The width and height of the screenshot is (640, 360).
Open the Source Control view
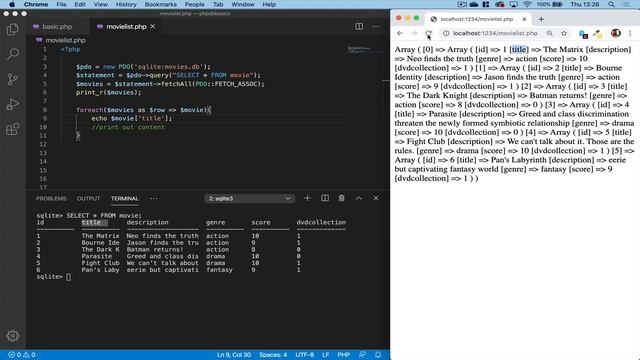[13, 79]
